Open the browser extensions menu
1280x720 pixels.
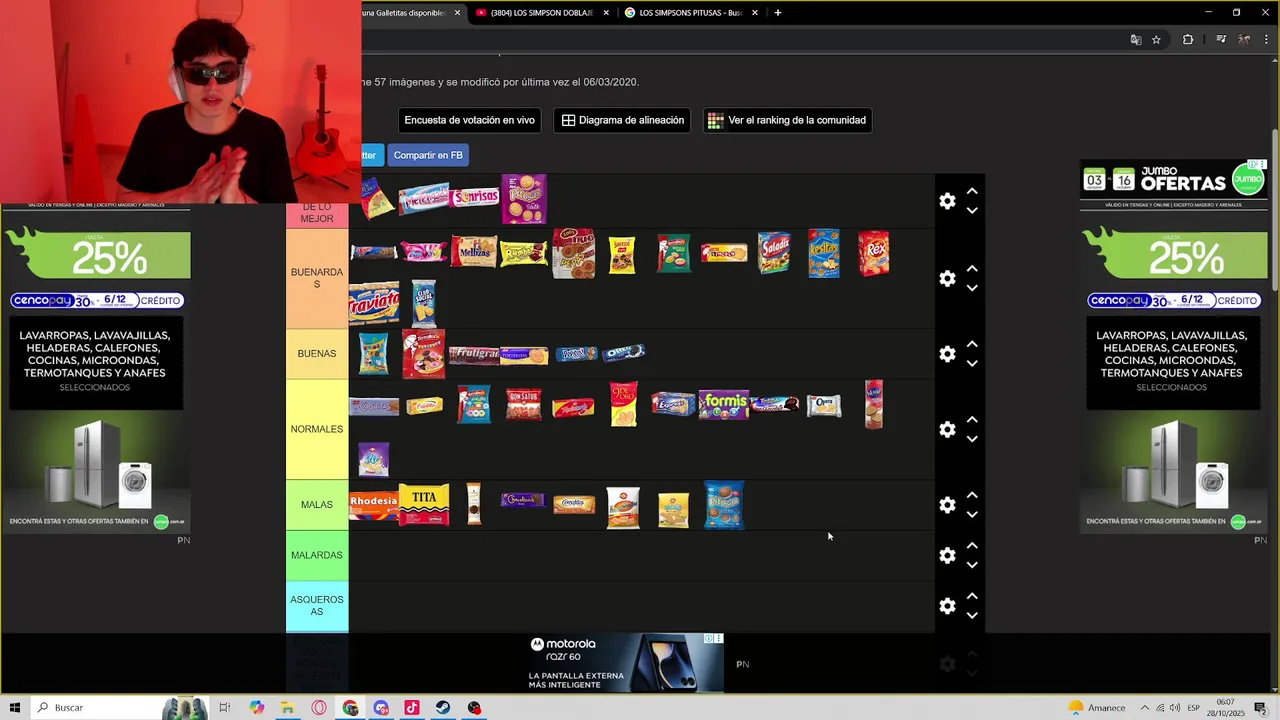(1188, 40)
